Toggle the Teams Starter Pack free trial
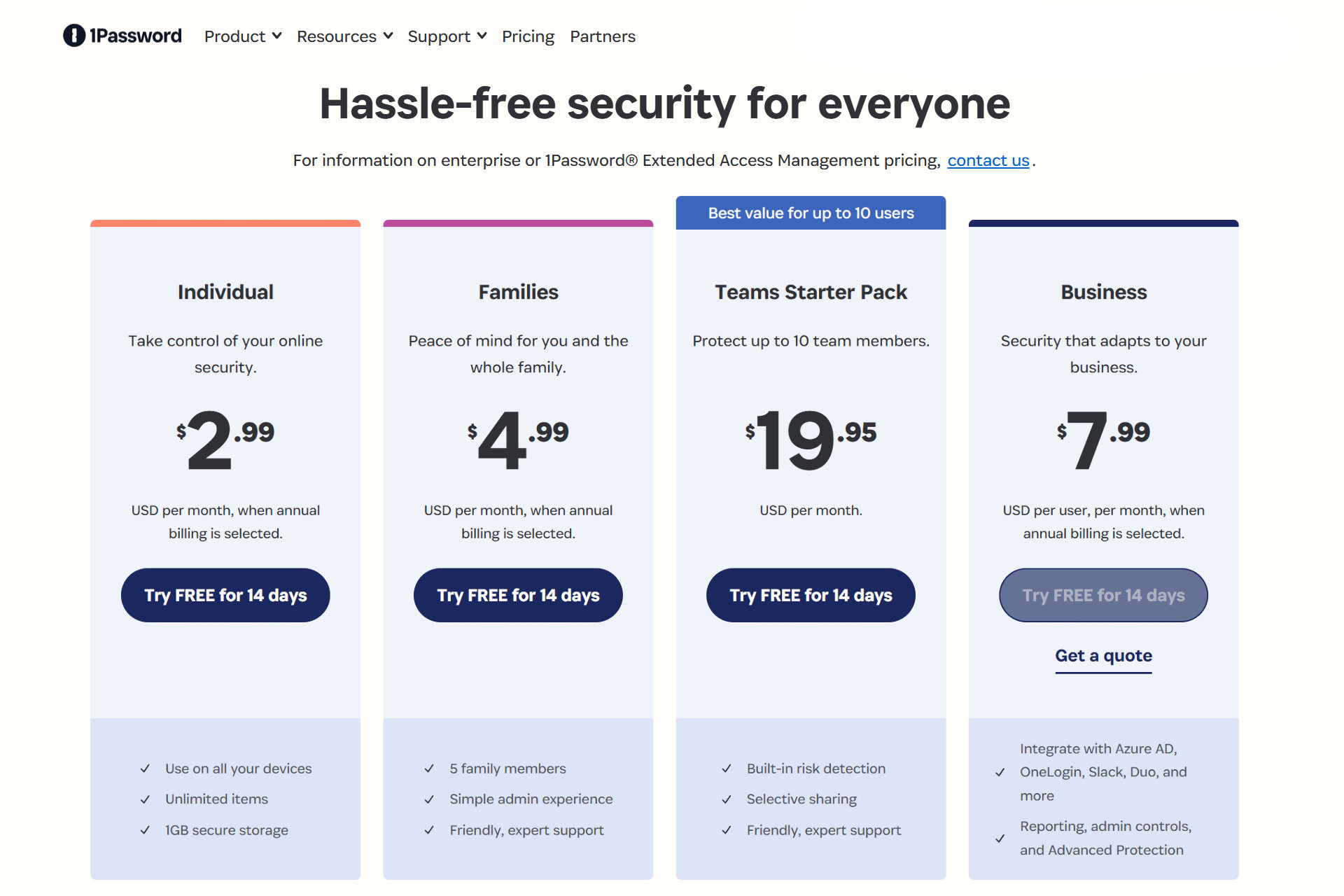The image size is (1344, 896). pyautogui.click(x=810, y=594)
